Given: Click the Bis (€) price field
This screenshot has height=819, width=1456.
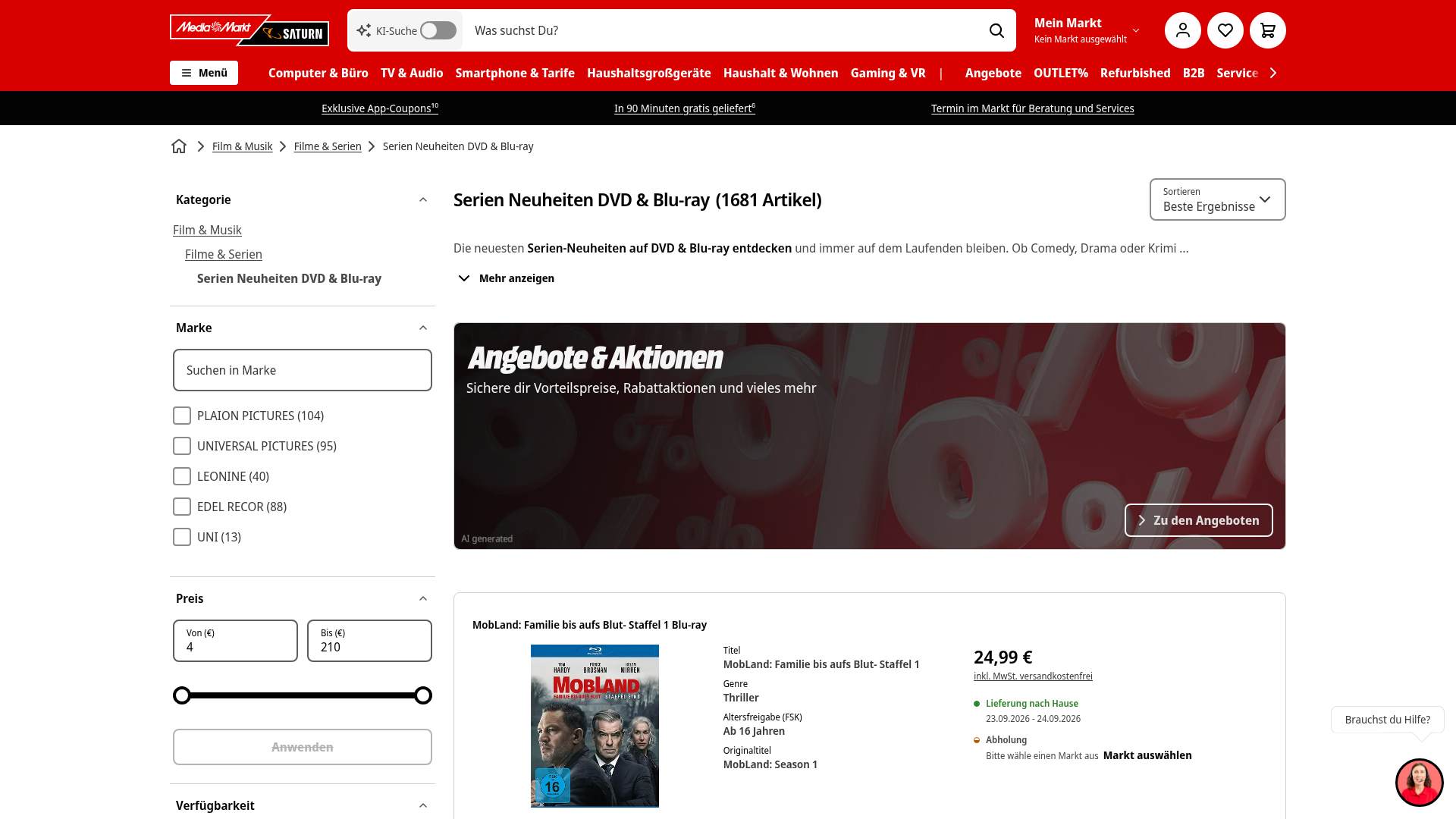Looking at the screenshot, I should pos(369,641).
